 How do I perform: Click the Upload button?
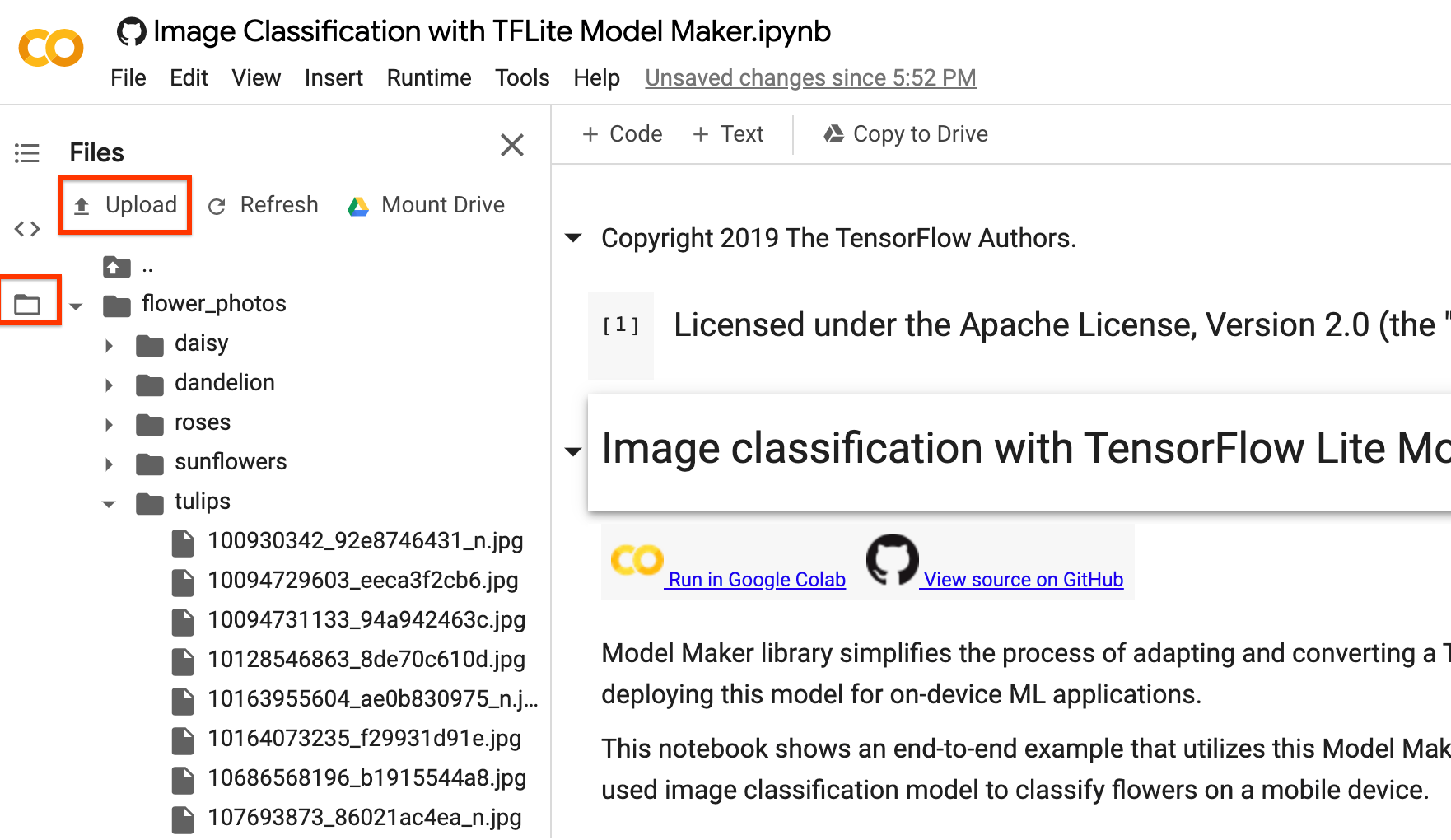coord(125,205)
